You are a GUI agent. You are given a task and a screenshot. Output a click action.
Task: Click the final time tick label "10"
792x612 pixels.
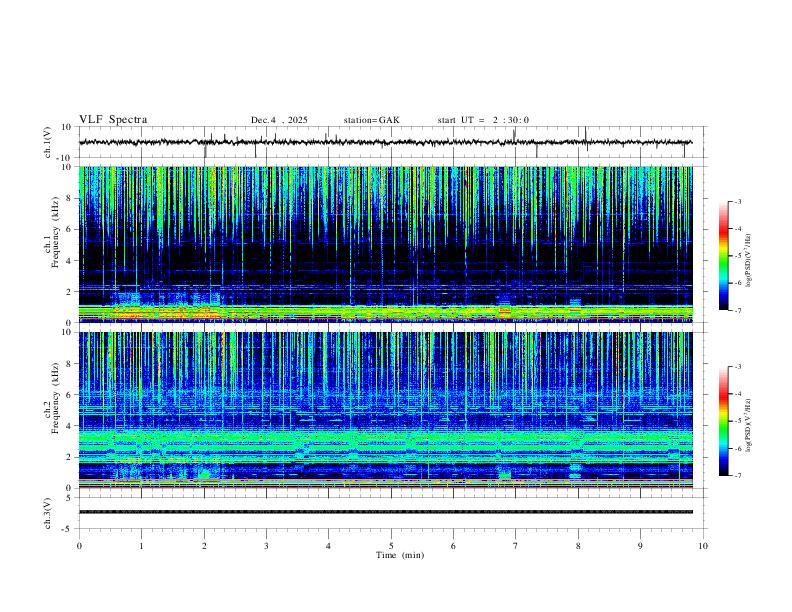pyautogui.click(x=703, y=546)
